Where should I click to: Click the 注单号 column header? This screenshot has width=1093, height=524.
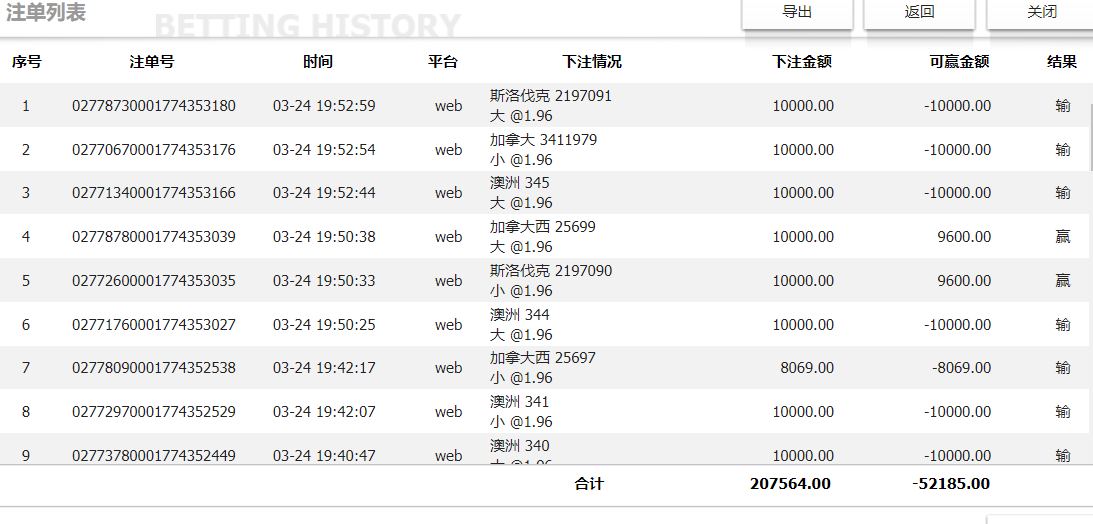coord(152,62)
